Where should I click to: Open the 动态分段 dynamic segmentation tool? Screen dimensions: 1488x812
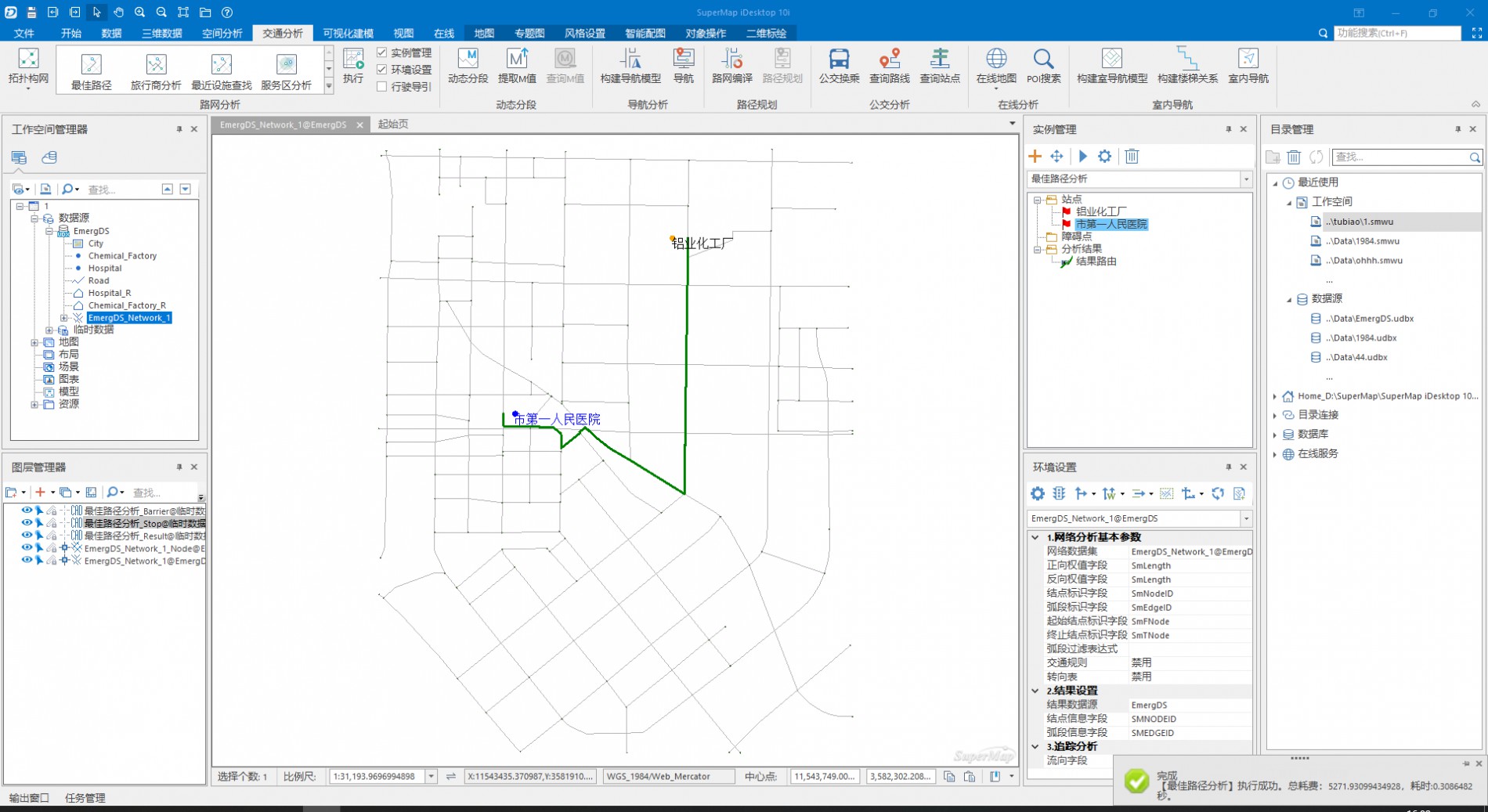click(x=468, y=66)
